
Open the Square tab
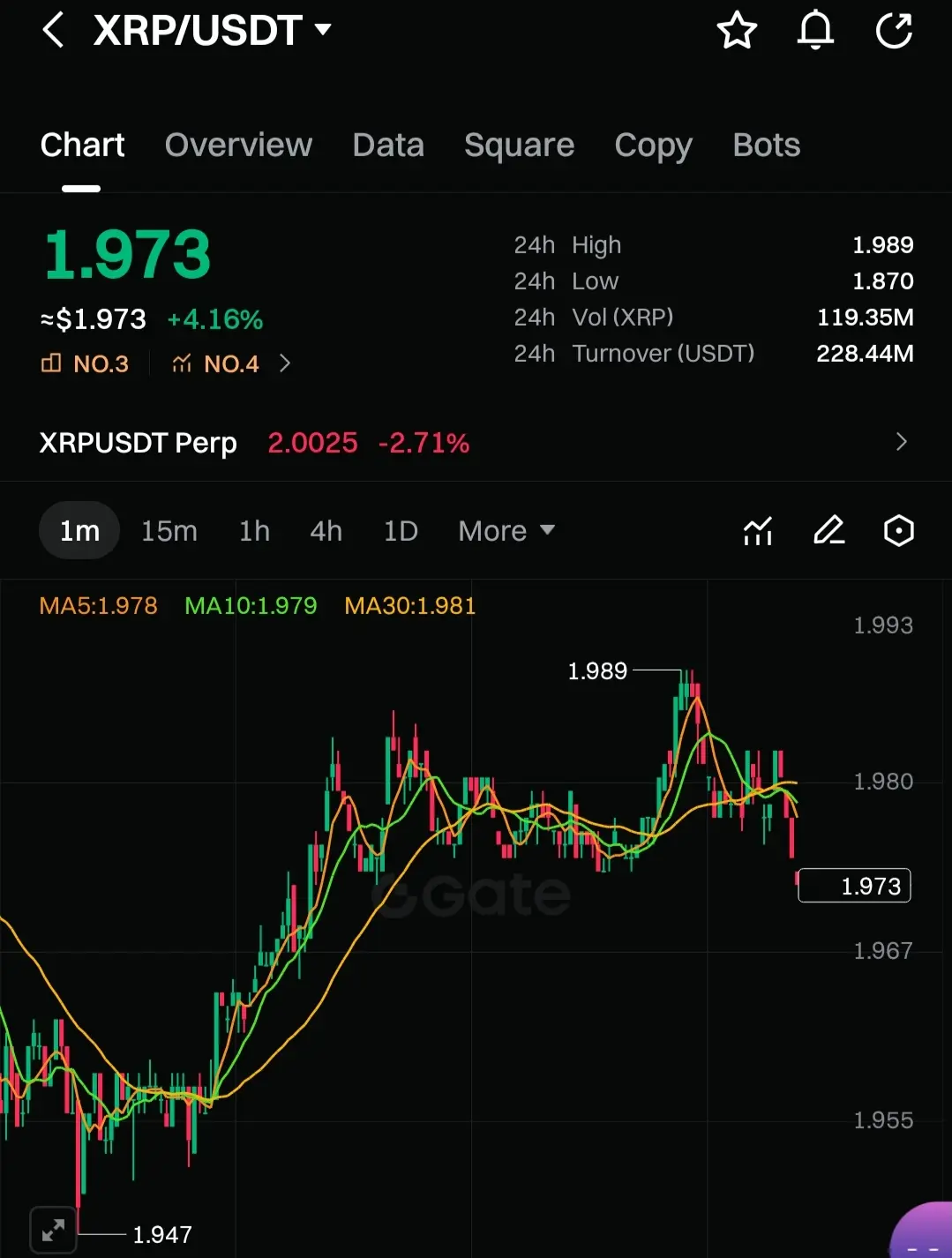pos(519,146)
